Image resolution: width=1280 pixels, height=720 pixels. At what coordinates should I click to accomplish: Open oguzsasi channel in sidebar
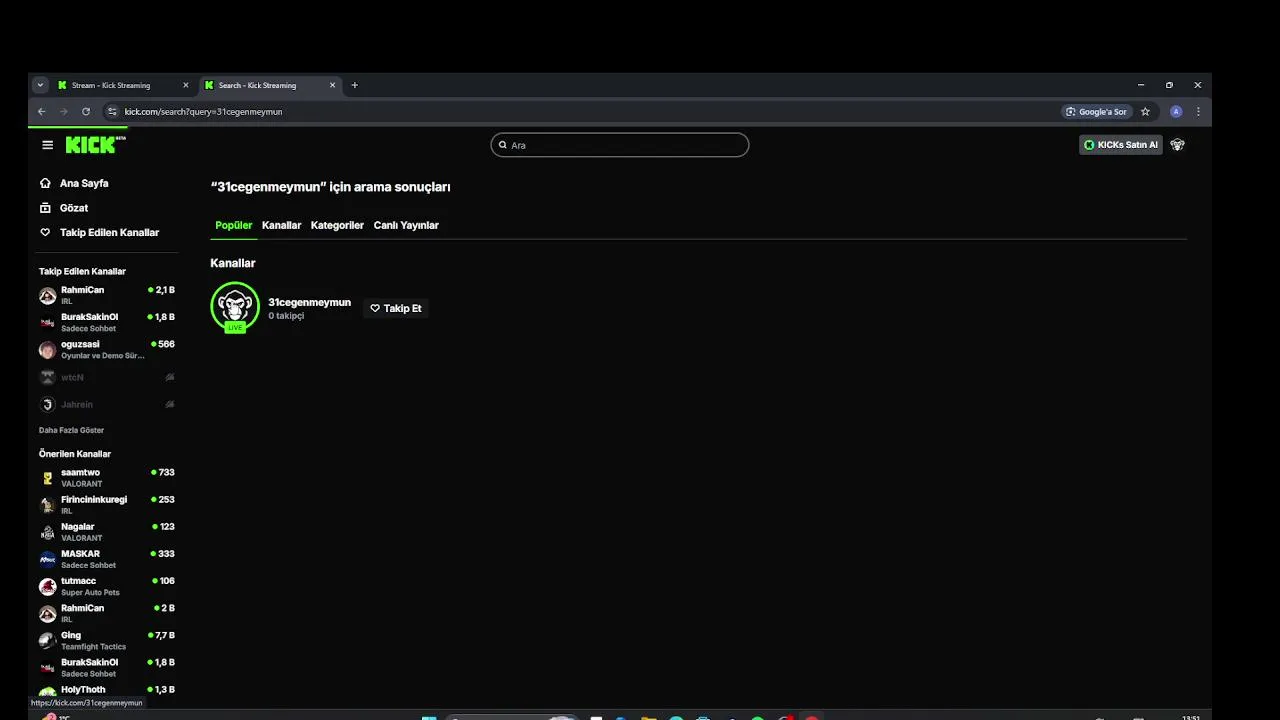click(107, 349)
